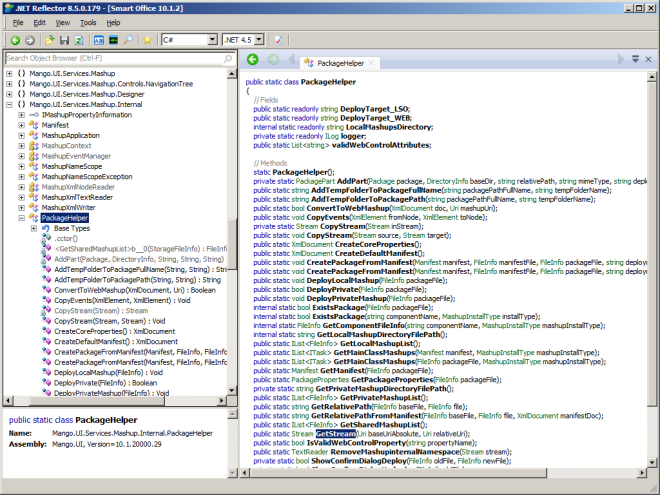
Task: Open the View menu
Action: pyautogui.click(x=62, y=22)
